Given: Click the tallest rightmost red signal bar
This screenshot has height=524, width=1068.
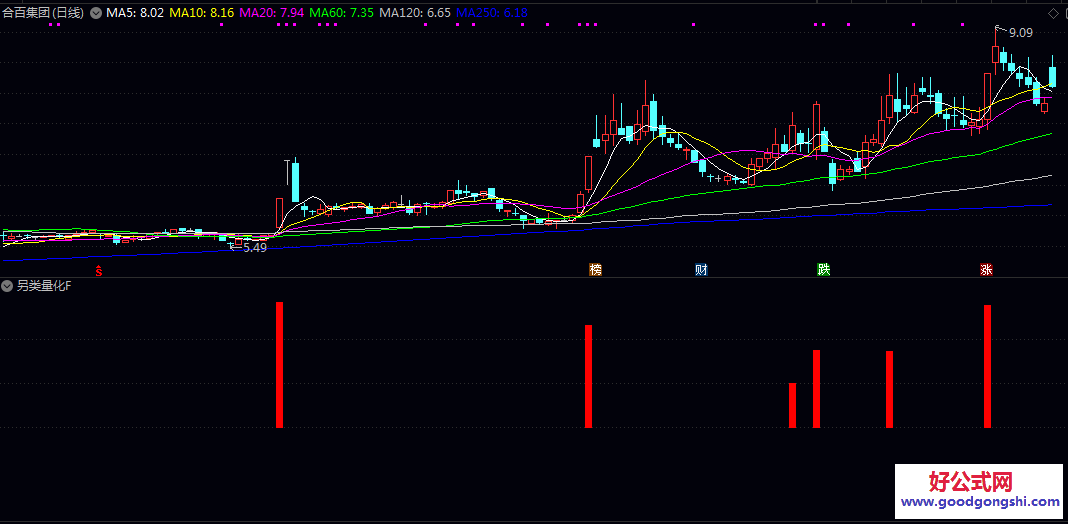Looking at the screenshot, I should click(987, 366).
